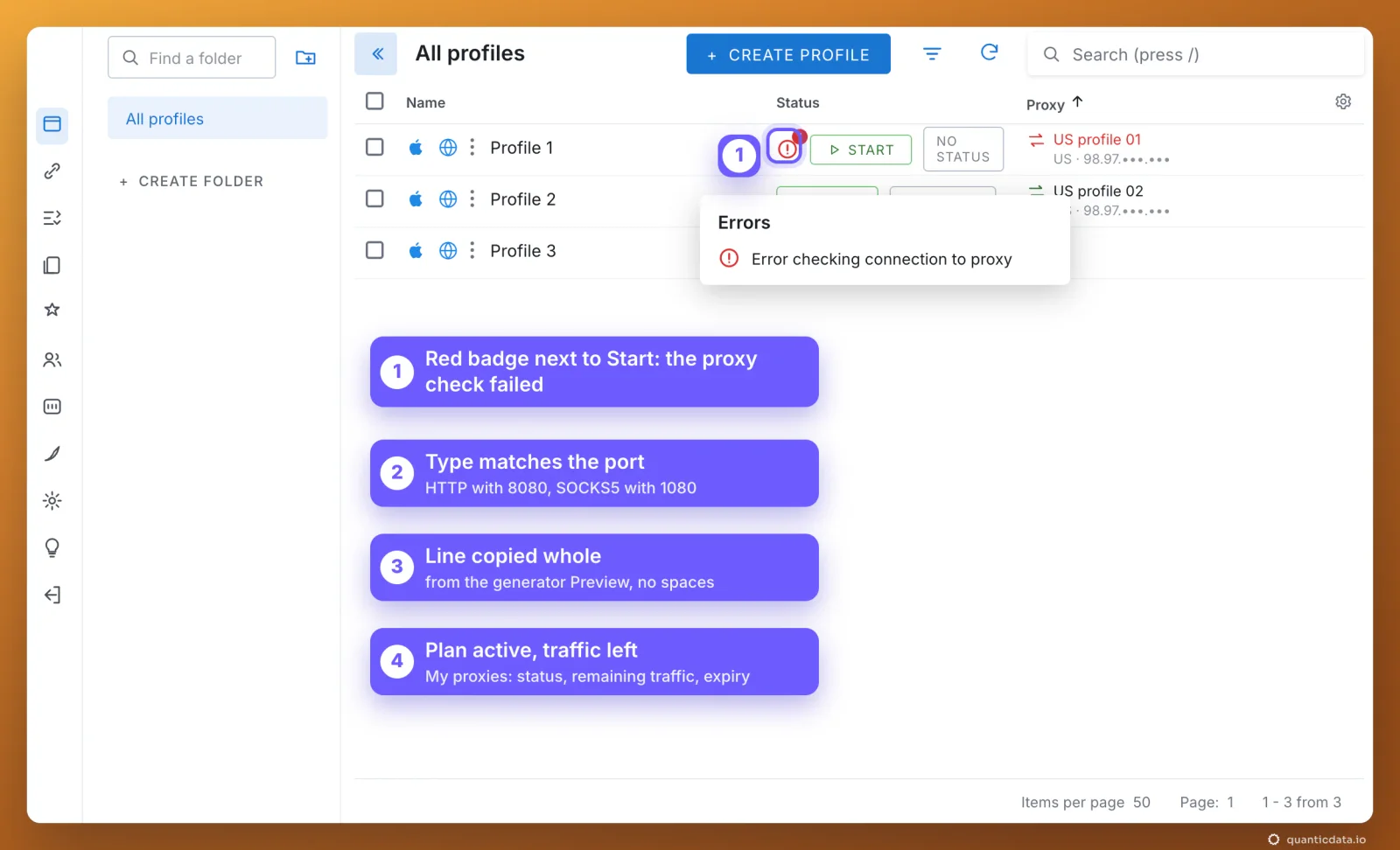
Task: Open the filter icon next to Create Profile
Action: pos(933,54)
